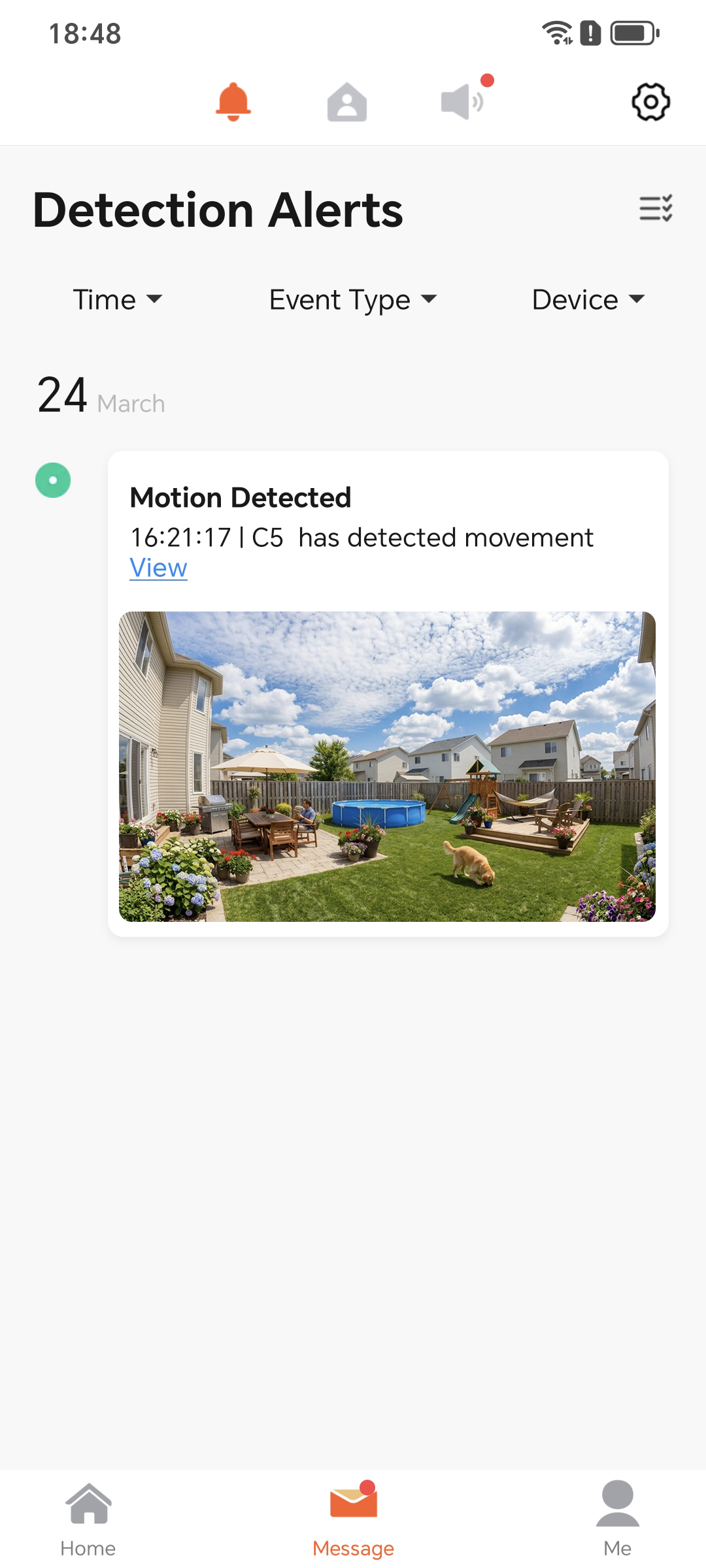The width and height of the screenshot is (706, 1568).
Task: Open the orange bell alerts tab
Action: click(233, 102)
